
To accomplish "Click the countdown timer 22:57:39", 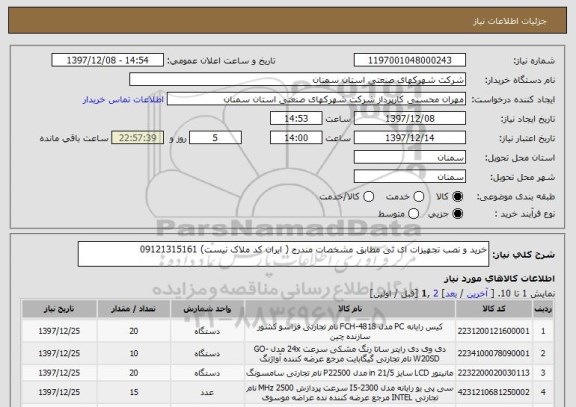I will click(137, 137).
